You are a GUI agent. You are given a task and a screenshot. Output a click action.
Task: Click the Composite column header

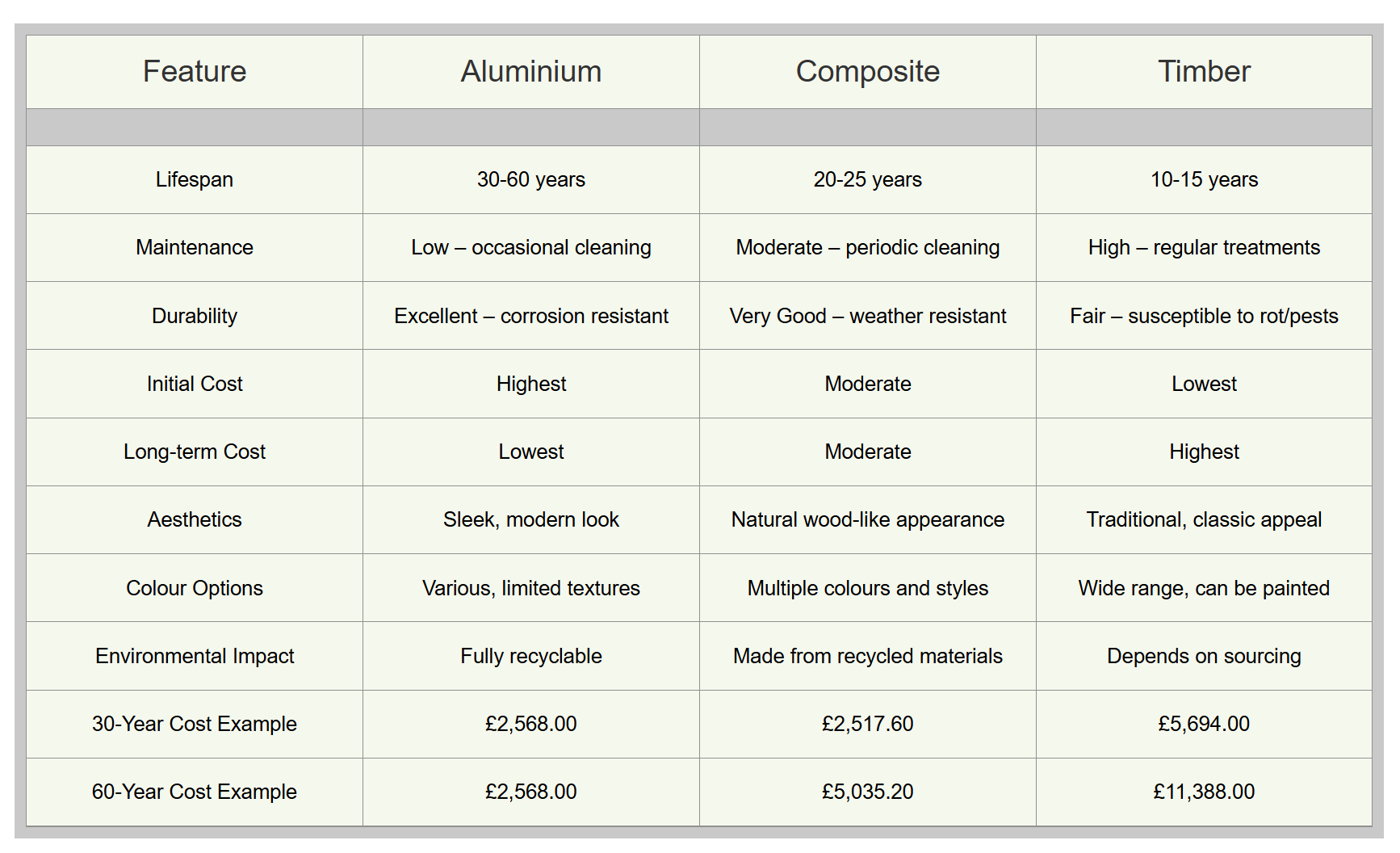pos(868,72)
